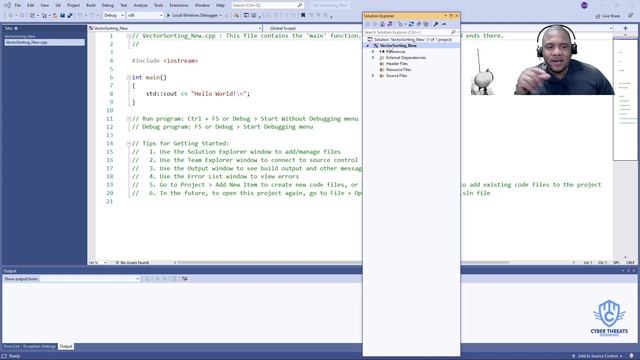Click the Hello World string on line 8

coord(220,93)
